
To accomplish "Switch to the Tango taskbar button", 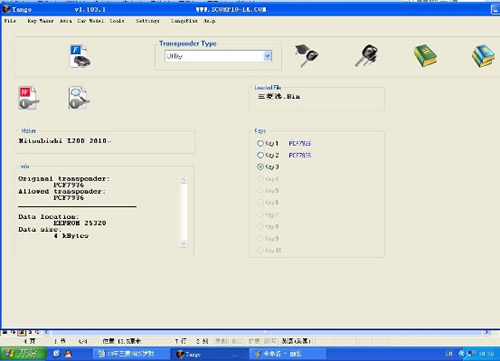I will coord(207,354).
